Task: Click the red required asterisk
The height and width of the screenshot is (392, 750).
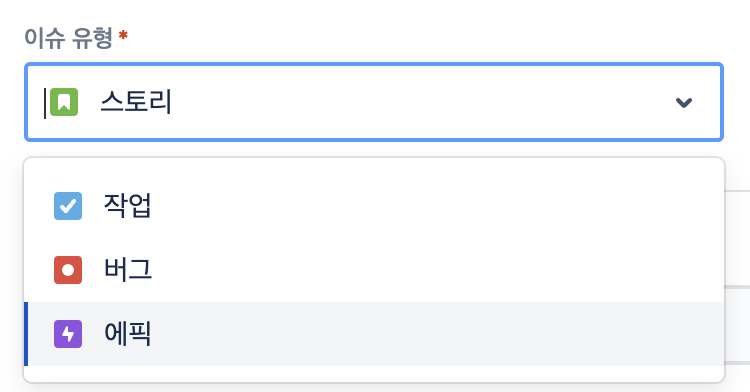Action: pyautogui.click(x=123, y=35)
